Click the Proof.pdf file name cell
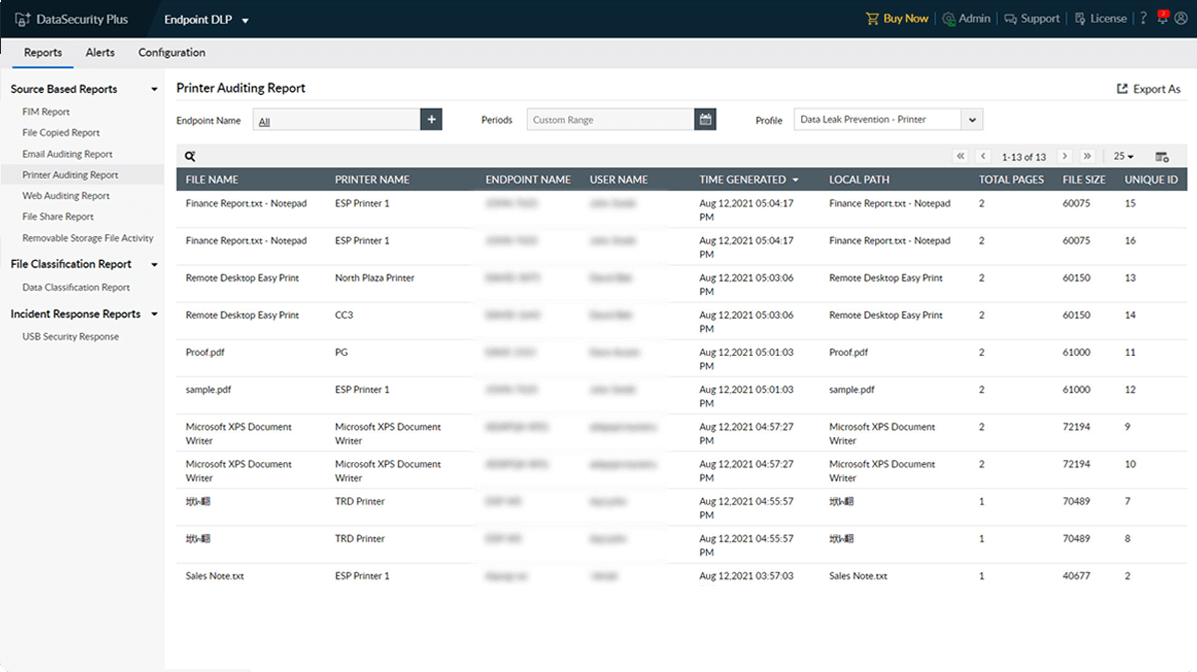 pyautogui.click(x=205, y=353)
